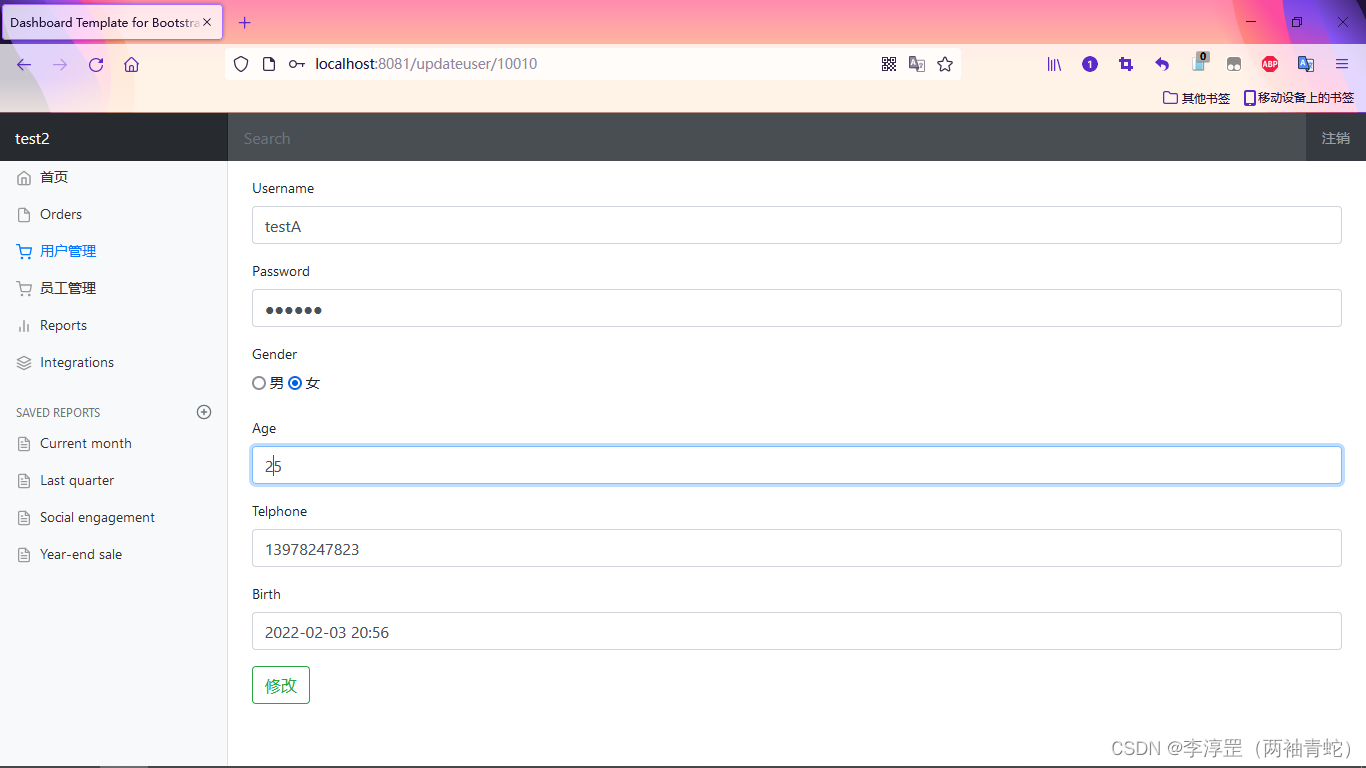
Task: Click the key saved-login icon
Action: pos(297,64)
